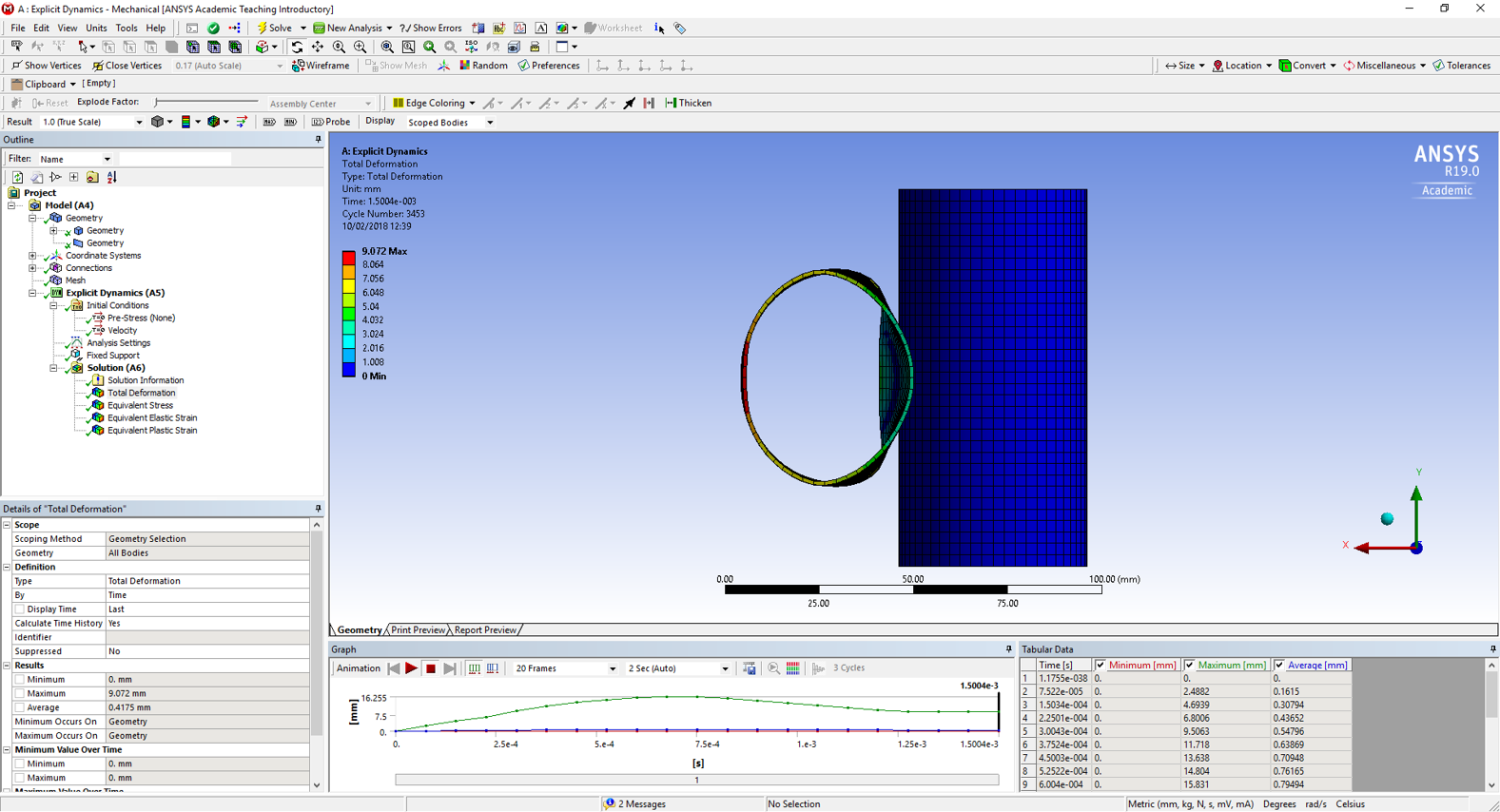
Task: Choose the Zoom tool in toolbar
Action: click(x=339, y=47)
